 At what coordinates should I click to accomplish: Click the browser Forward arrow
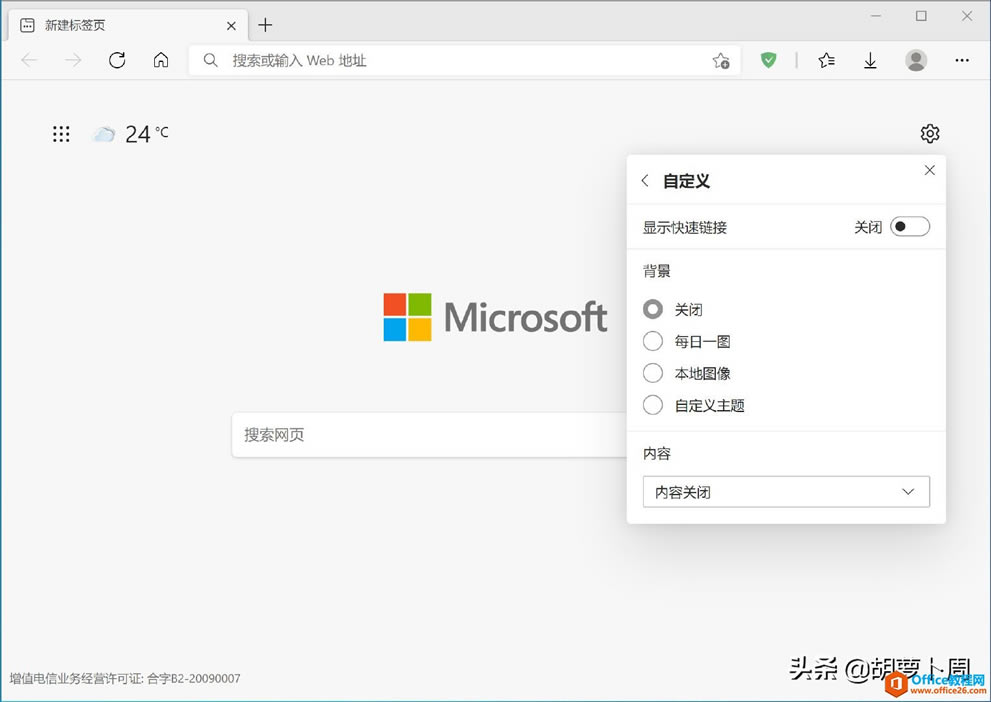click(x=73, y=60)
